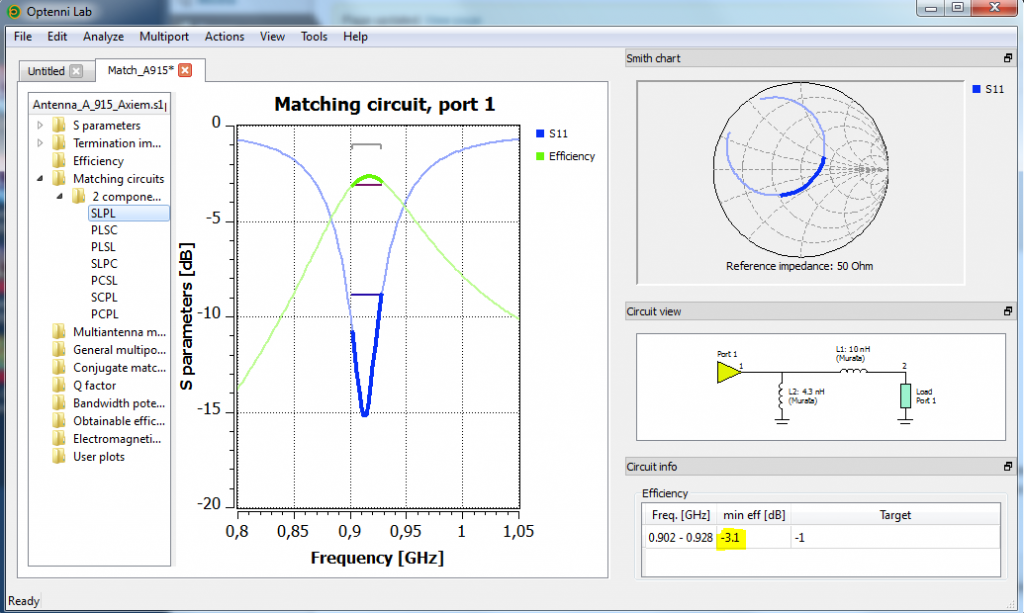Click the highlighted -3.1 efficiency value
The width and height of the screenshot is (1024, 613).
tap(731, 537)
